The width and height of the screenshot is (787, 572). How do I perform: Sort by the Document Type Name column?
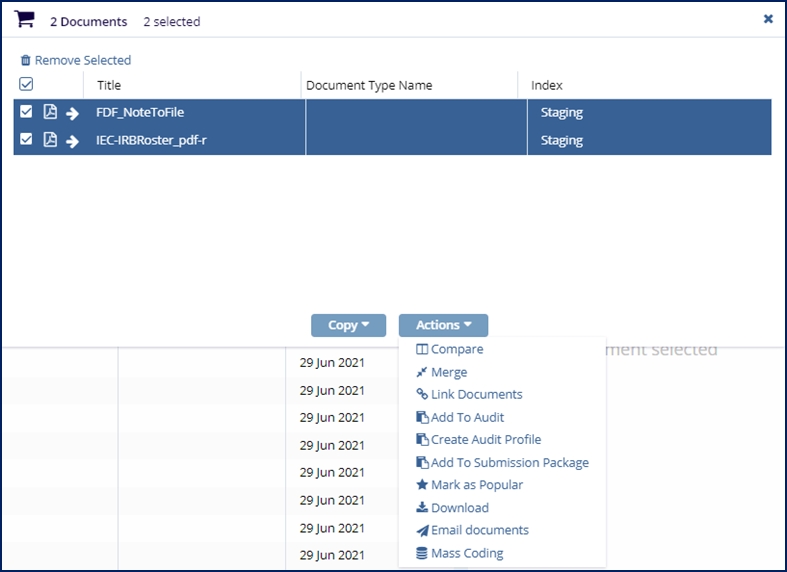[x=369, y=86]
